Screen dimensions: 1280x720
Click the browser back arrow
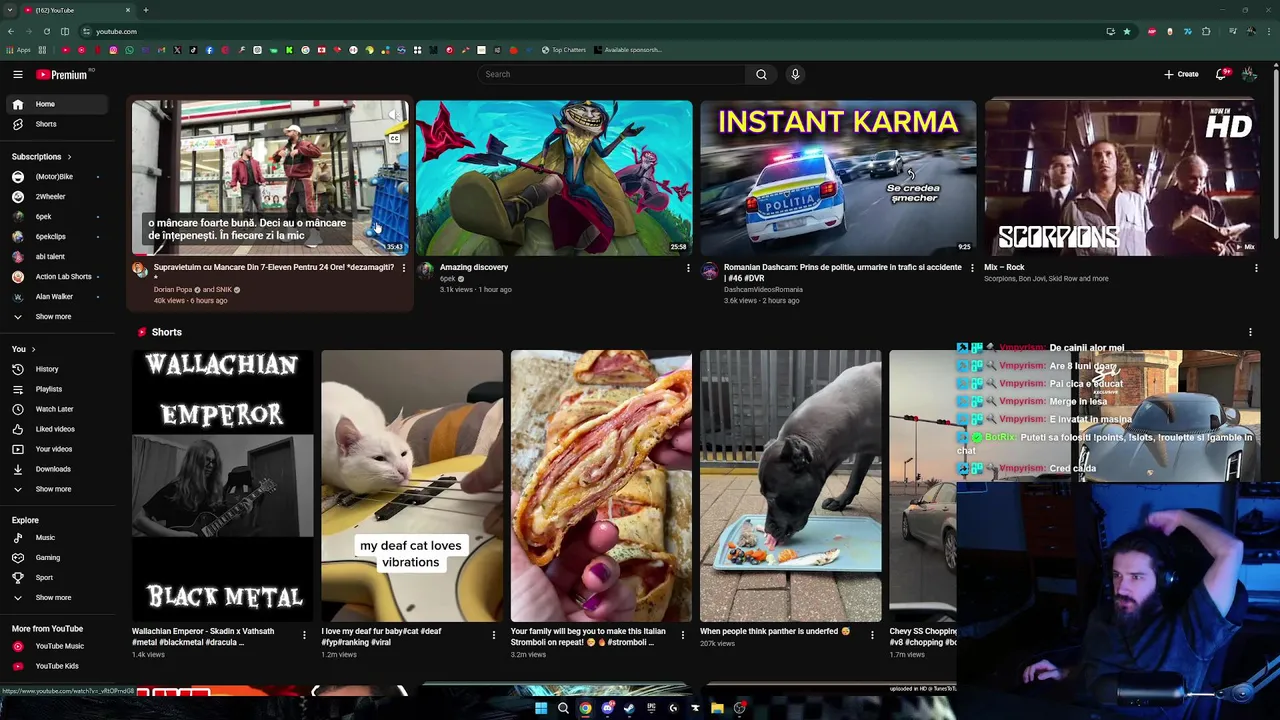pyautogui.click(x=11, y=31)
